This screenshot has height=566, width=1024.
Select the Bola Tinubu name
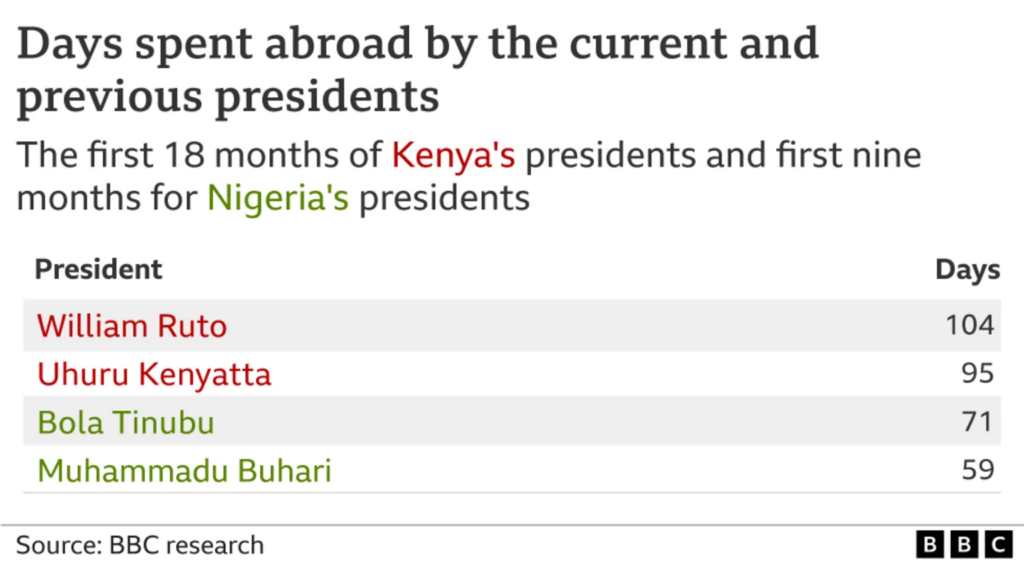coord(126,422)
